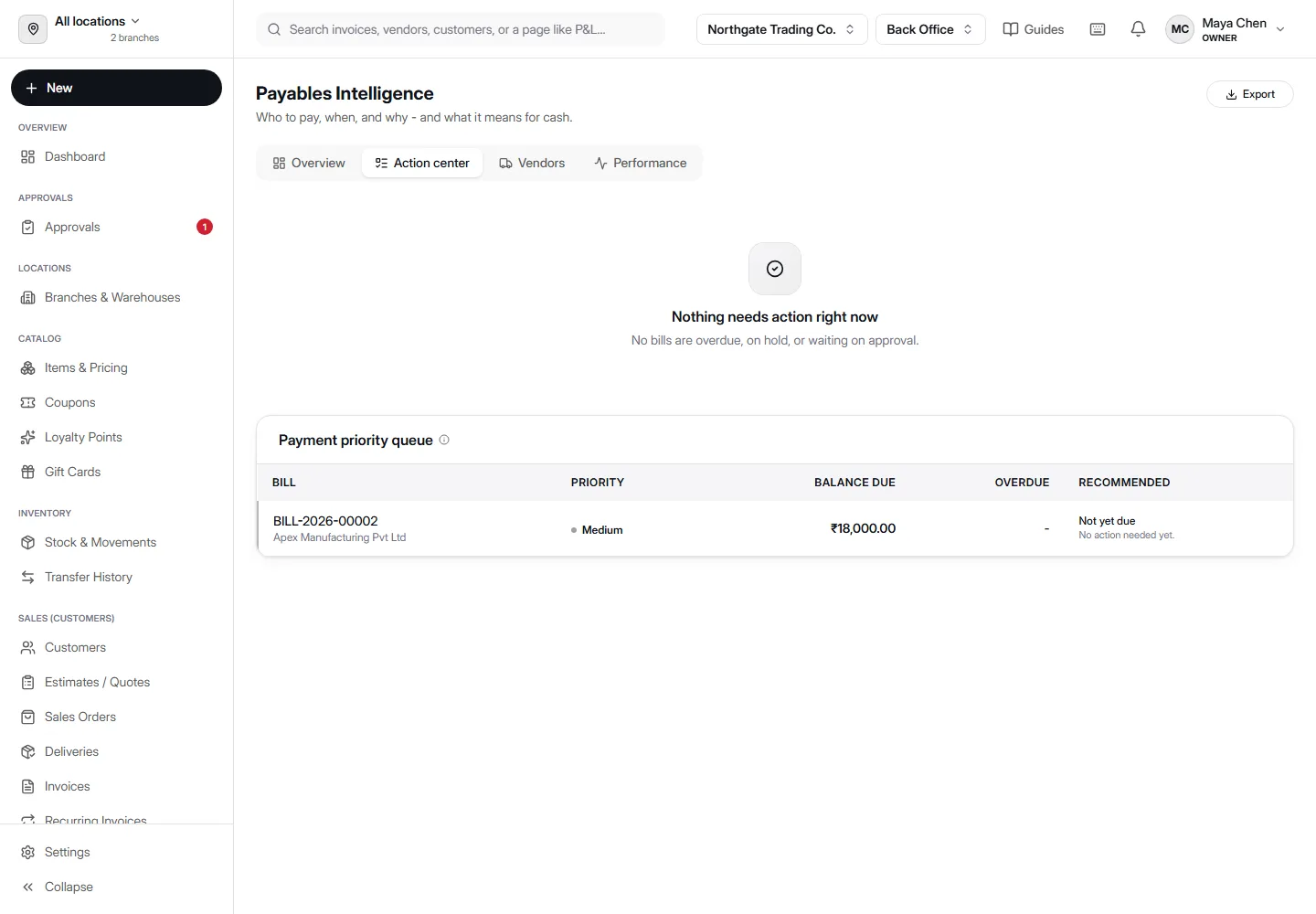Export the payables report
Screen dimensions: 1316x914
point(1250,94)
